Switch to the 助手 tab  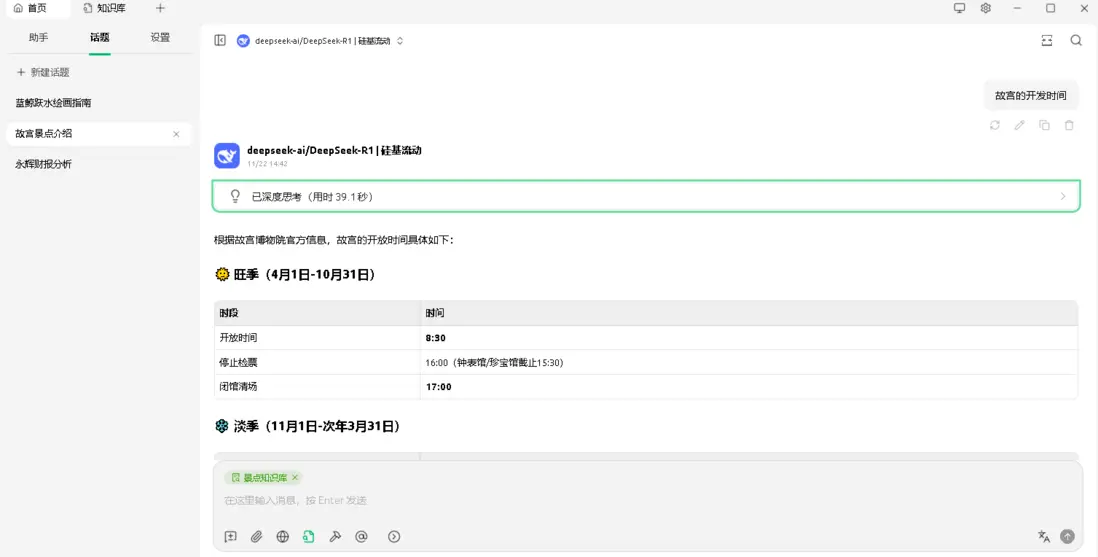[x=39, y=37]
